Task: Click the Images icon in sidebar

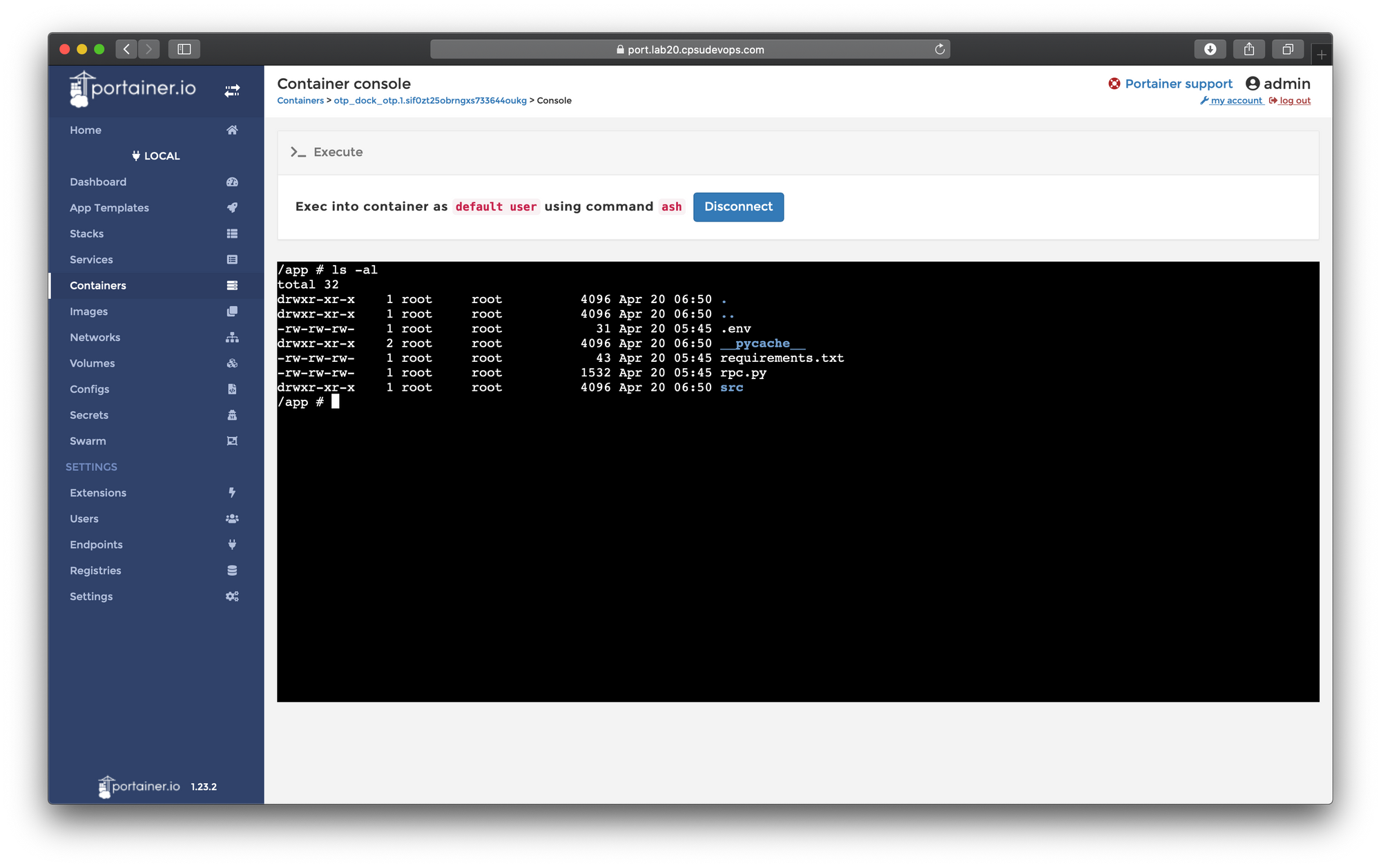Action: (231, 310)
